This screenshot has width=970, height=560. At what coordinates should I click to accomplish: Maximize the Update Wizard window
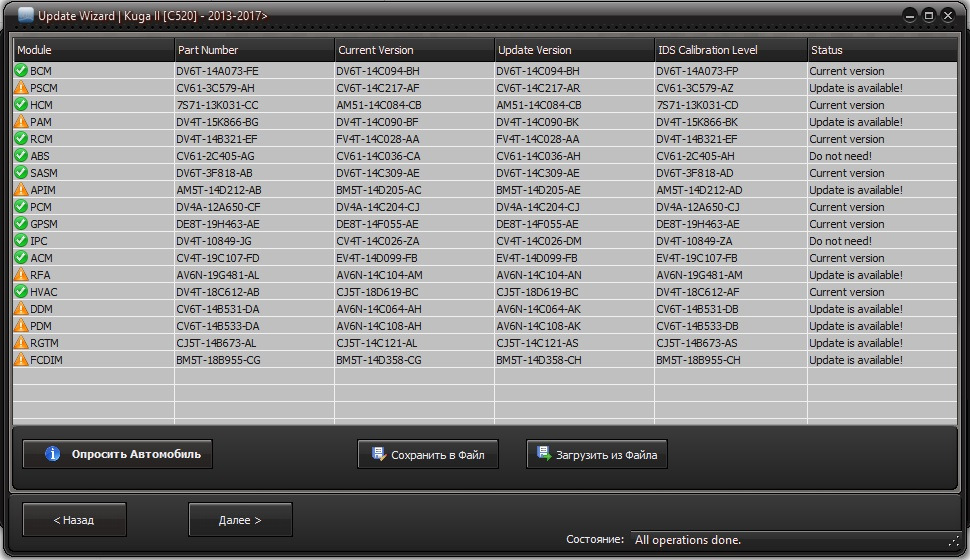click(929, 15)
